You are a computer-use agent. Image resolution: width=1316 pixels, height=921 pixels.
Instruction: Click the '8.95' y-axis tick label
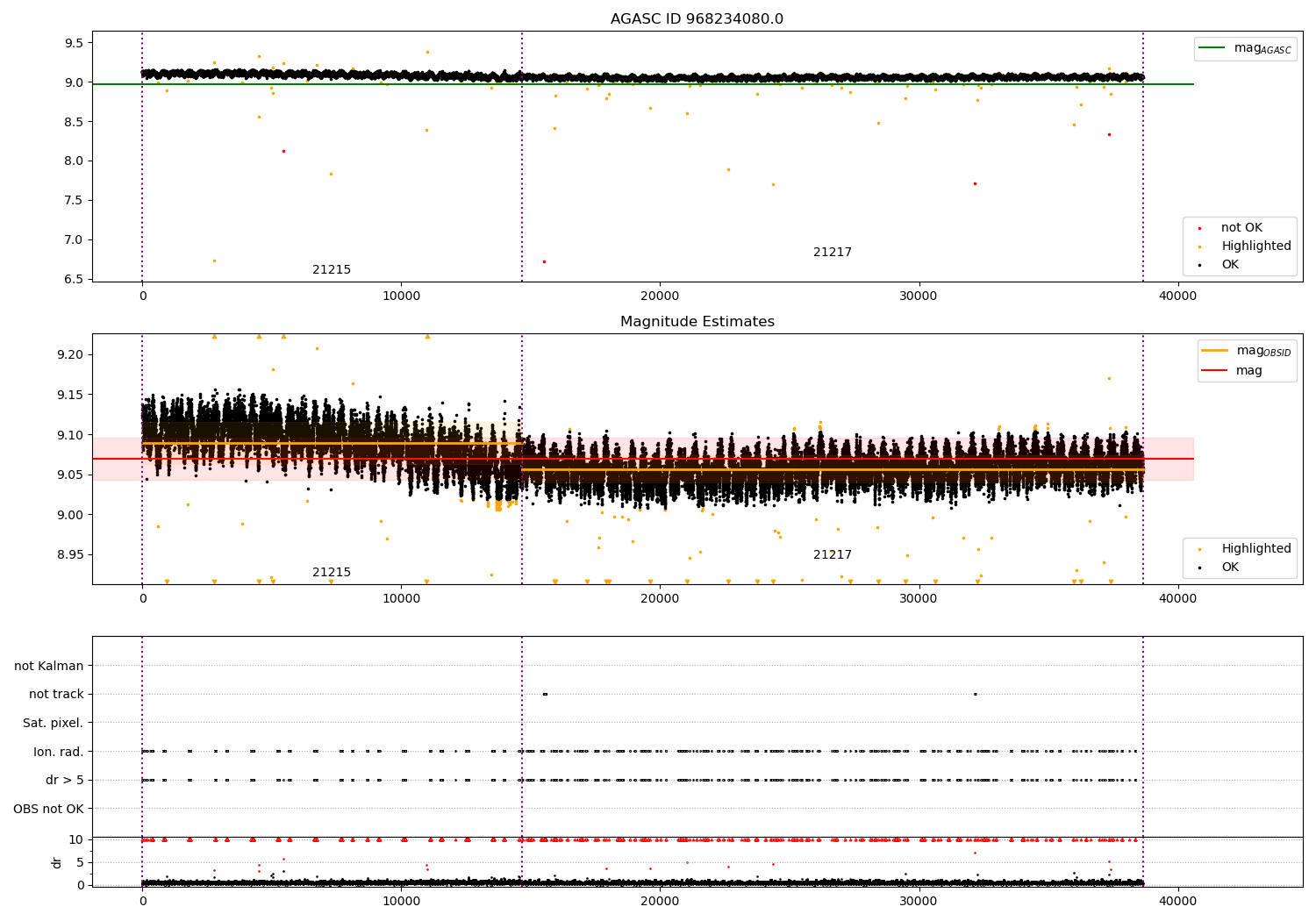pos(69,555)
